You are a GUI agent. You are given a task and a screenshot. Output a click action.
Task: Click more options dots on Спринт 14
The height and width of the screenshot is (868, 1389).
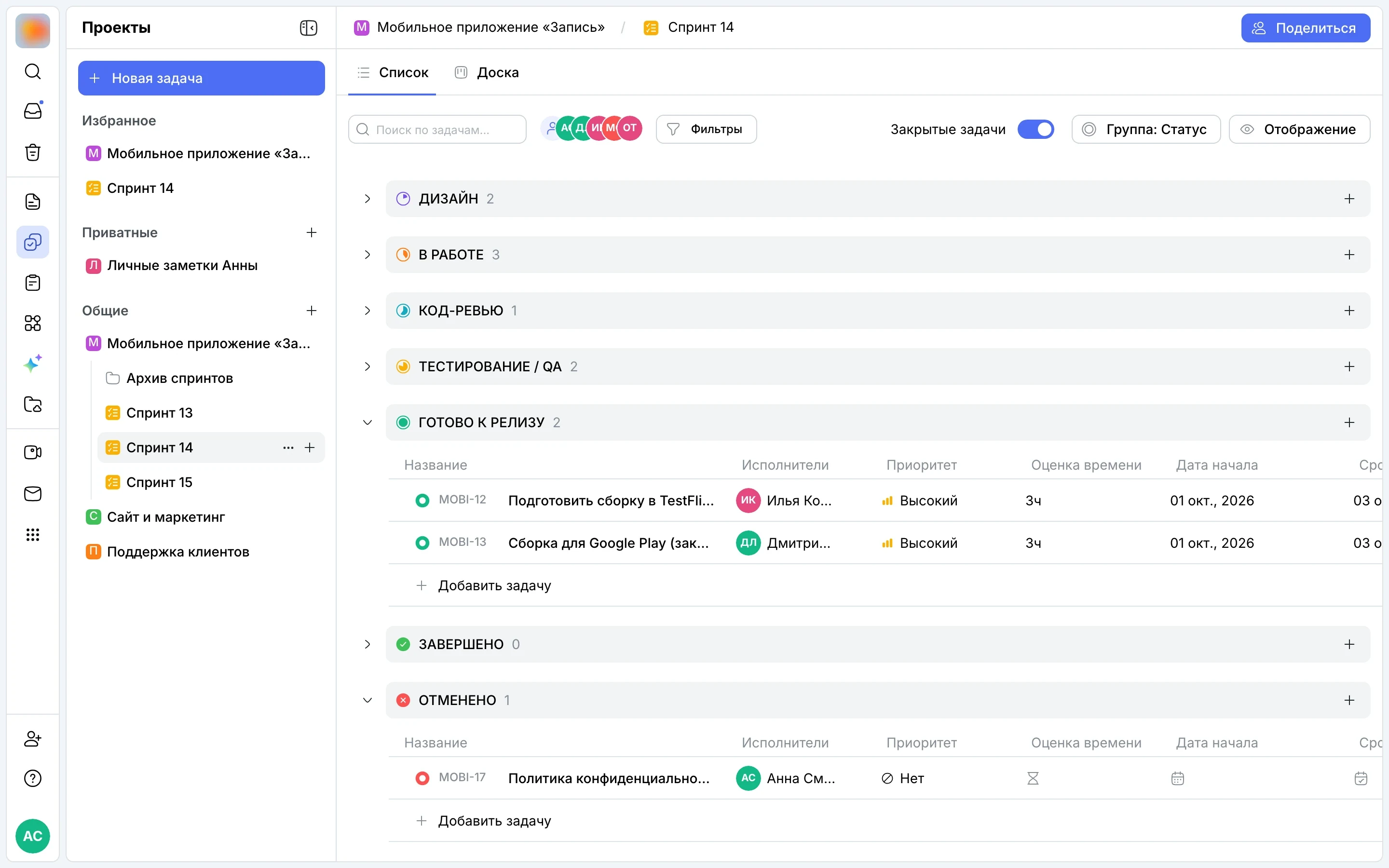288,448
